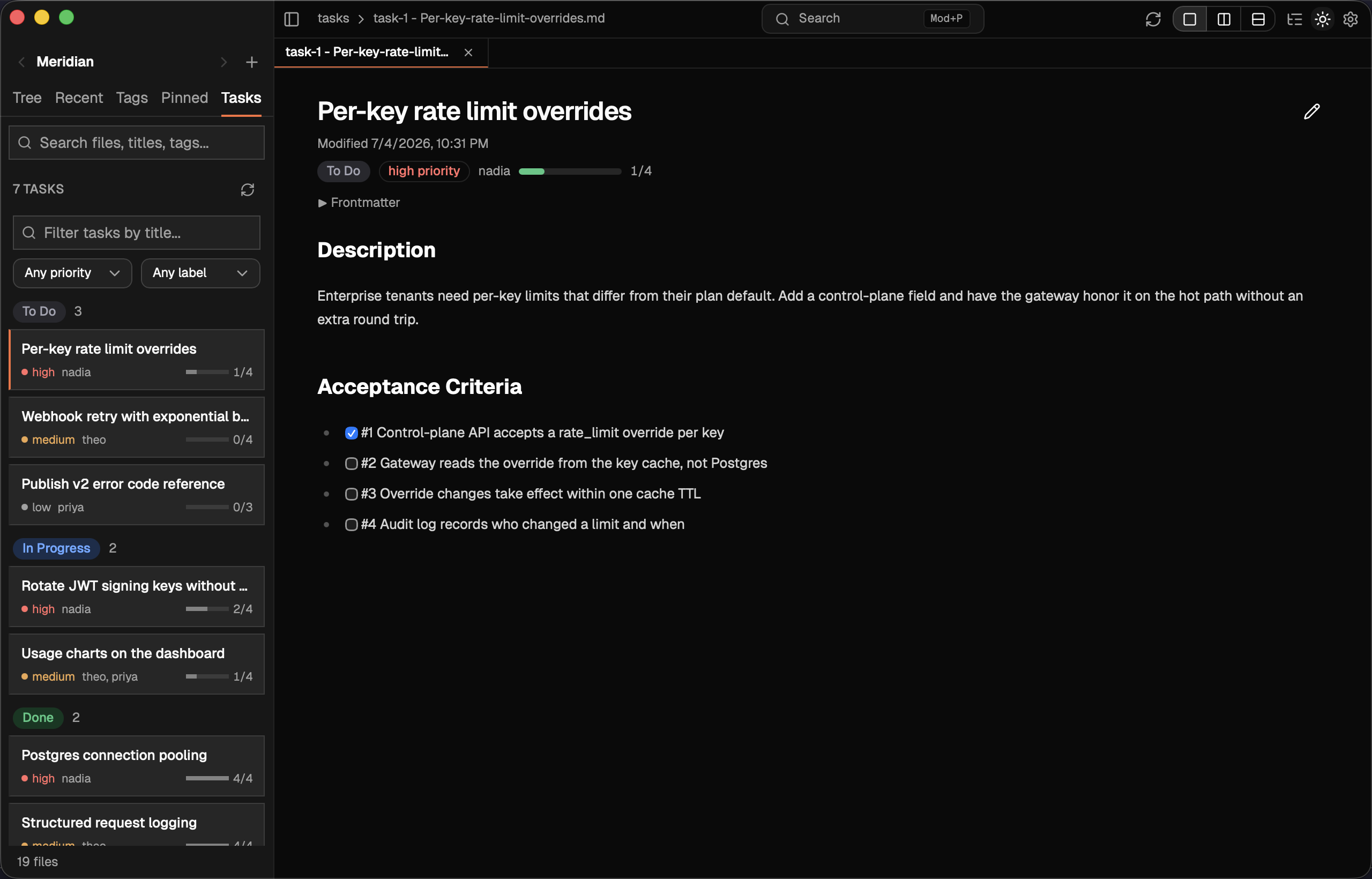Check criterion #4 Audit log records

click(352, 525)
